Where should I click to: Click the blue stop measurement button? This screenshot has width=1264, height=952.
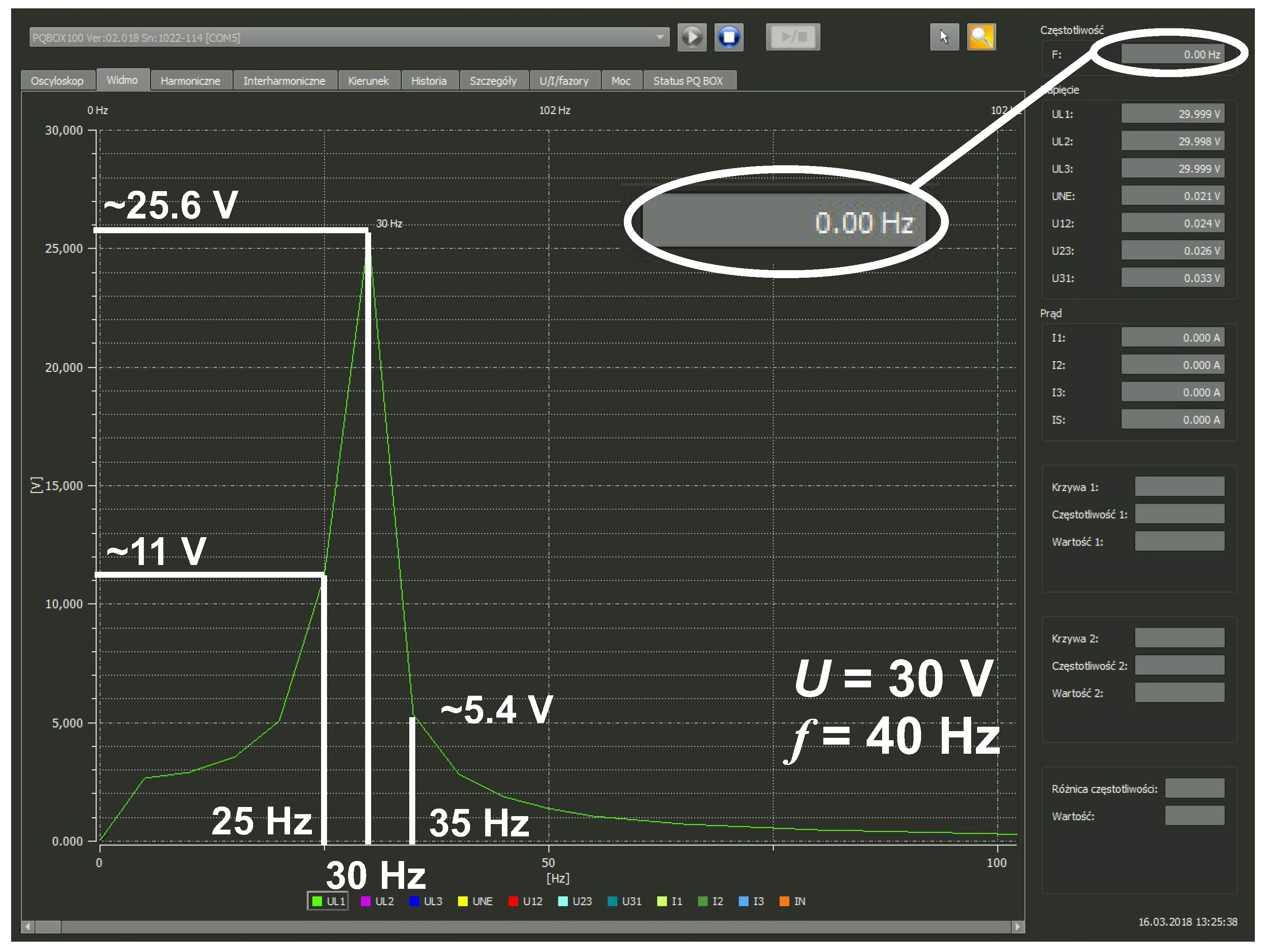point(729,38)
